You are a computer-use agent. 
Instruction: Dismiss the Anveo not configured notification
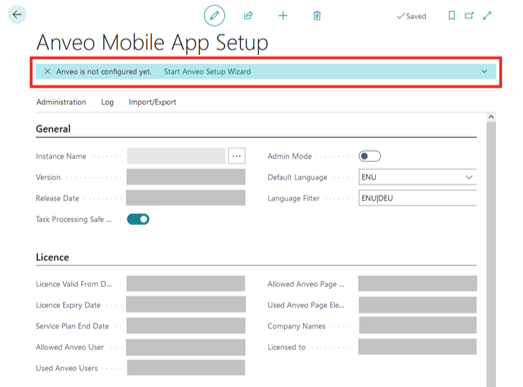pos(47,71)
